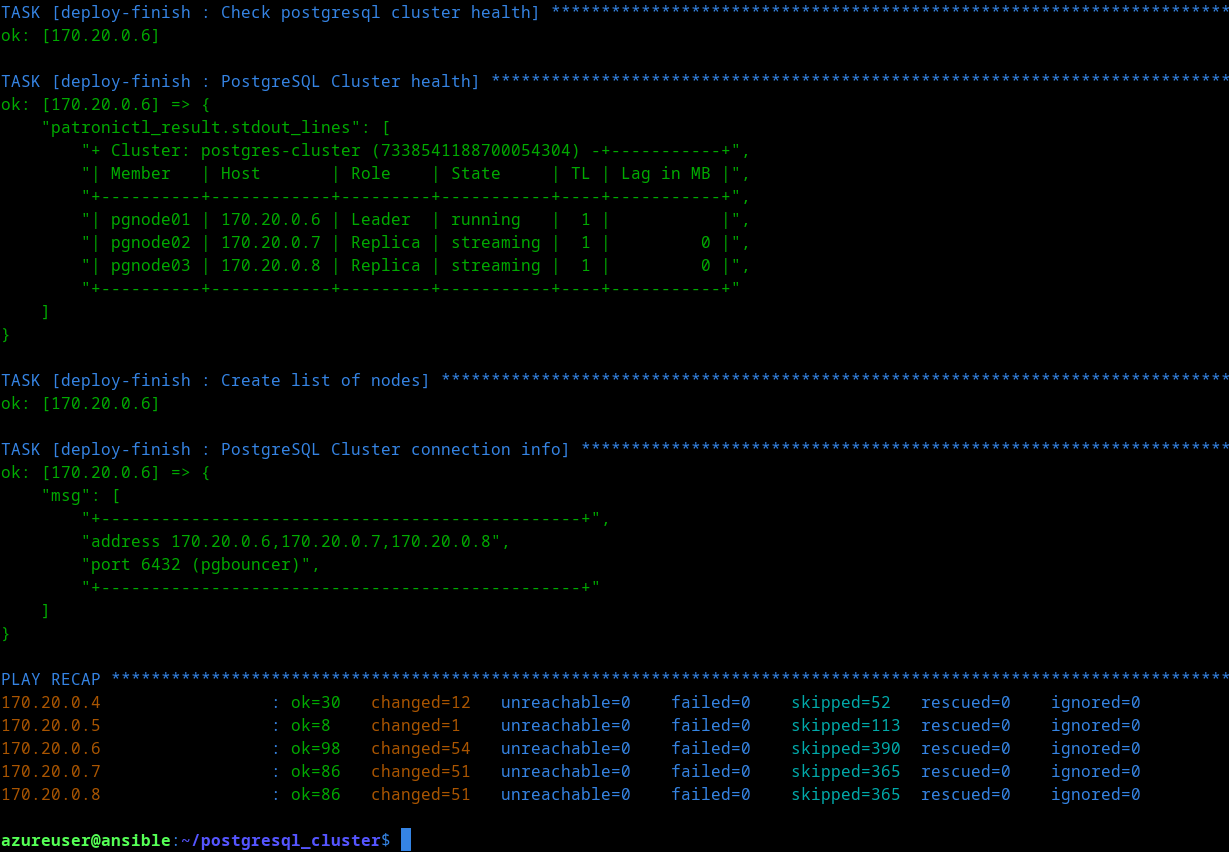The width and height of the screenshot is (1229, 852).
Task: Click 'failed=0' in the 170.20.0.4 row
Action: [x=711, y=702]
